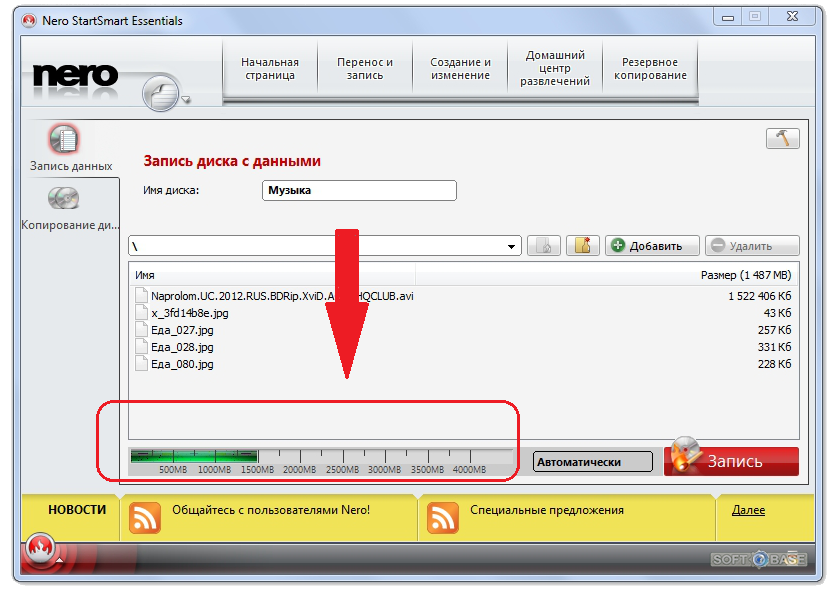
Task: Click the file icon of Naprolom avi
Action: (141, 296)
